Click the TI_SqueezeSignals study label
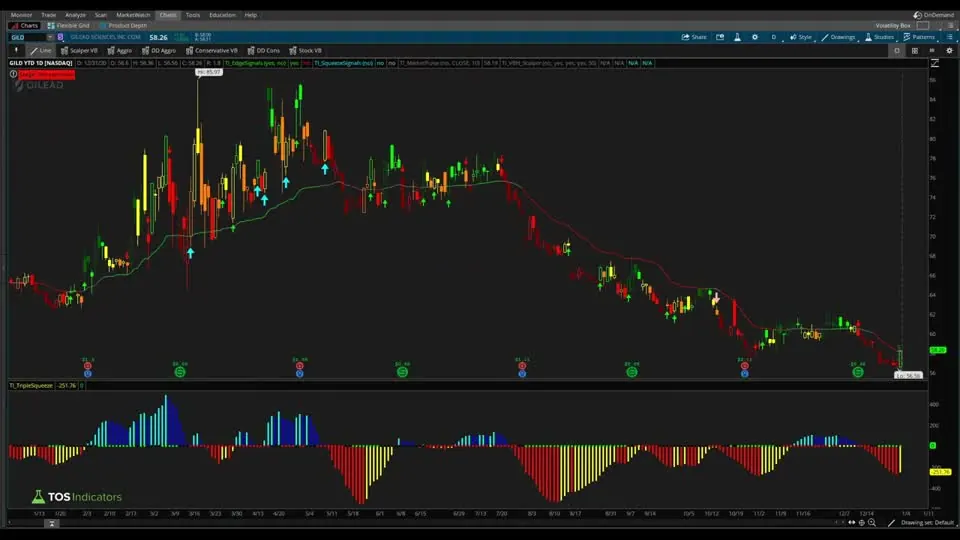This screenshot has height=540, width=960. pyautogui.click(x=343, y=63)
